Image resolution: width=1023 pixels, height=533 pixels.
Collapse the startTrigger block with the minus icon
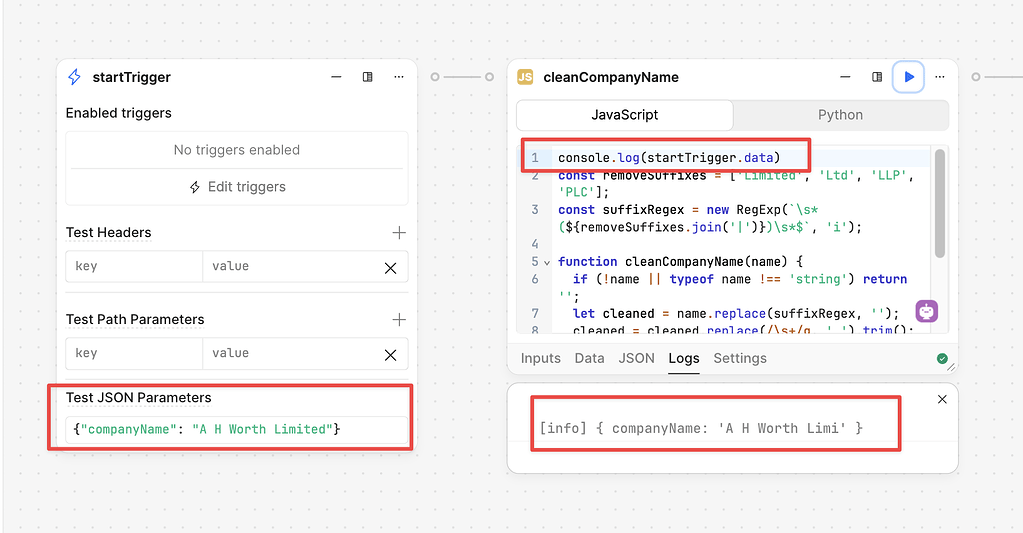[336, 77]
